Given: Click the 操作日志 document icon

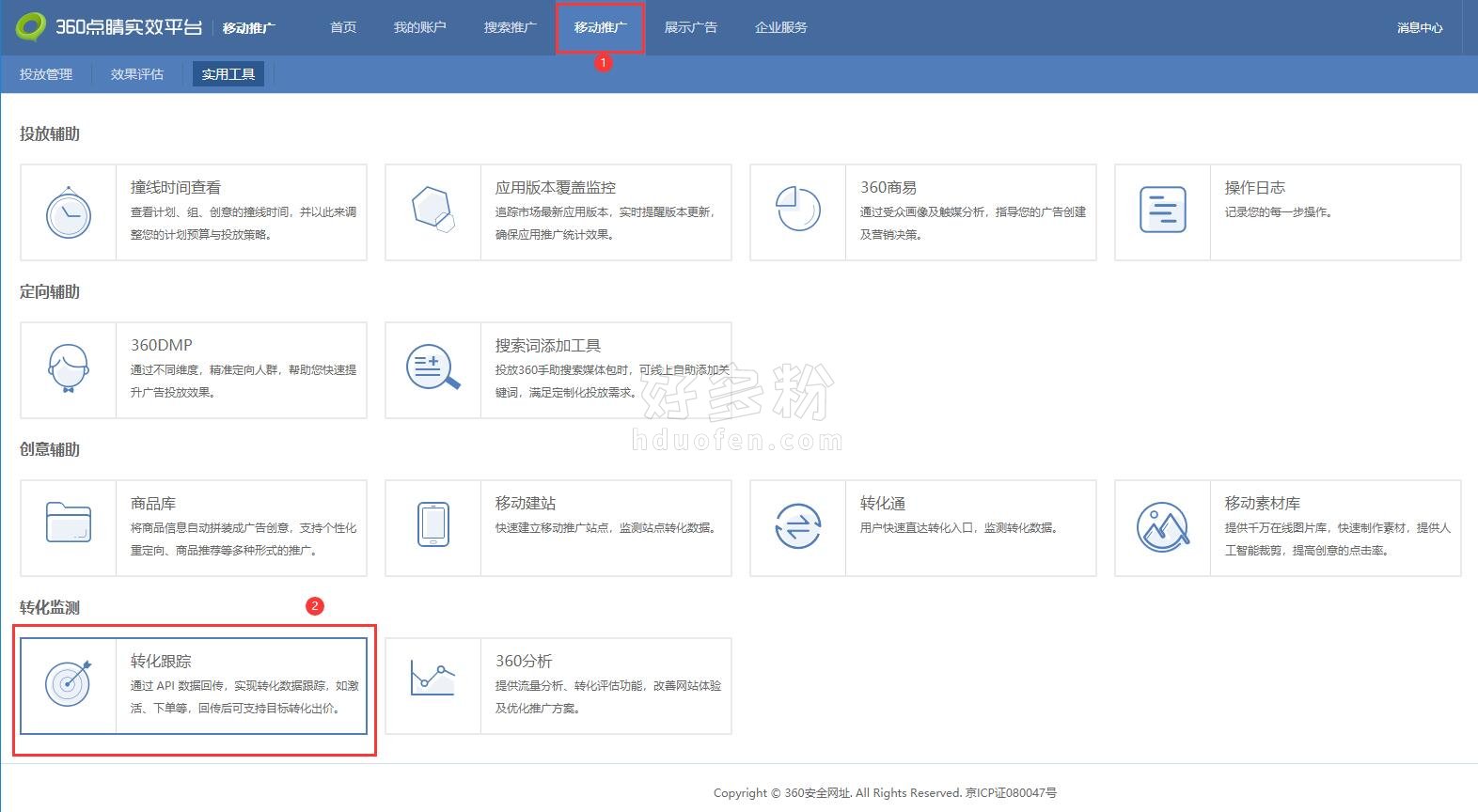Looking at the screenshot, I should (x=1163, y=210).
